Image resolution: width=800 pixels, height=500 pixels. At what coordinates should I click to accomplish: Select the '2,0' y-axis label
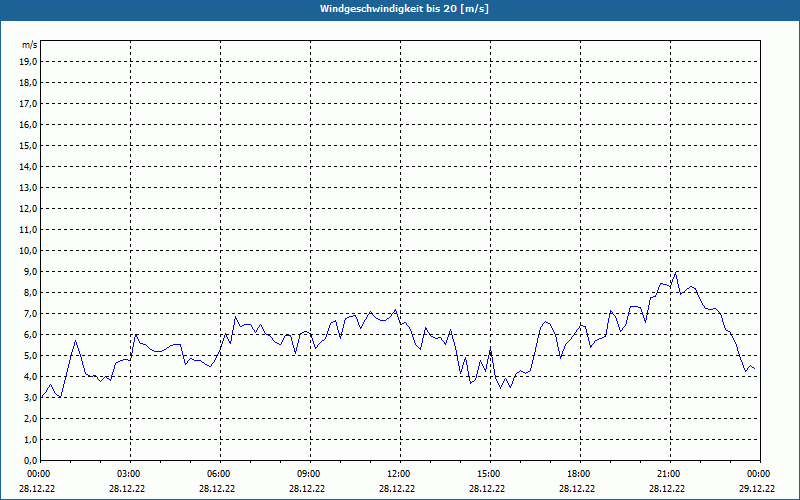[31, 418]
